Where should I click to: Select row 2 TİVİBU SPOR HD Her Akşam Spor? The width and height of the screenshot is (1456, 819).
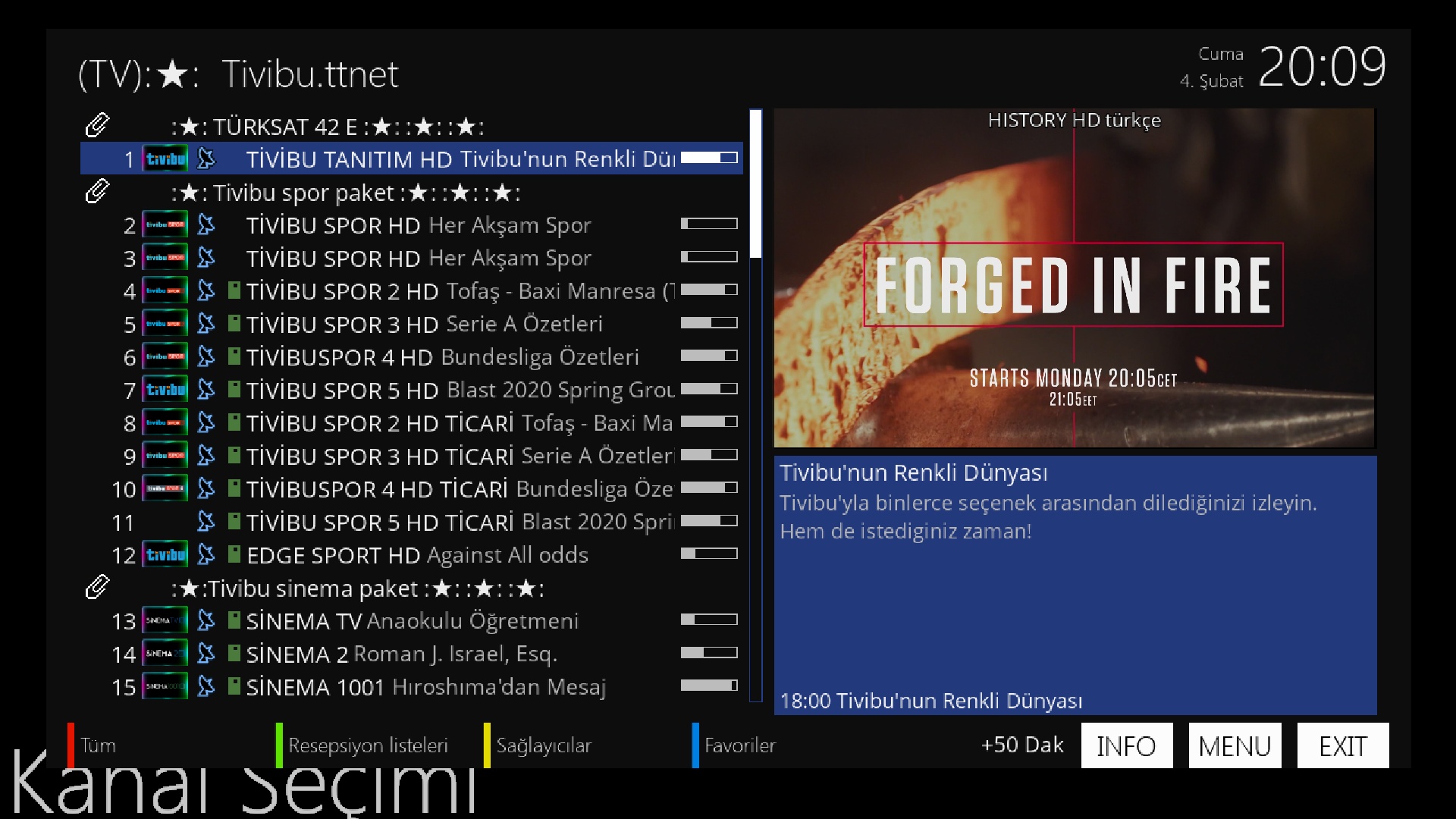coord(412,224)
